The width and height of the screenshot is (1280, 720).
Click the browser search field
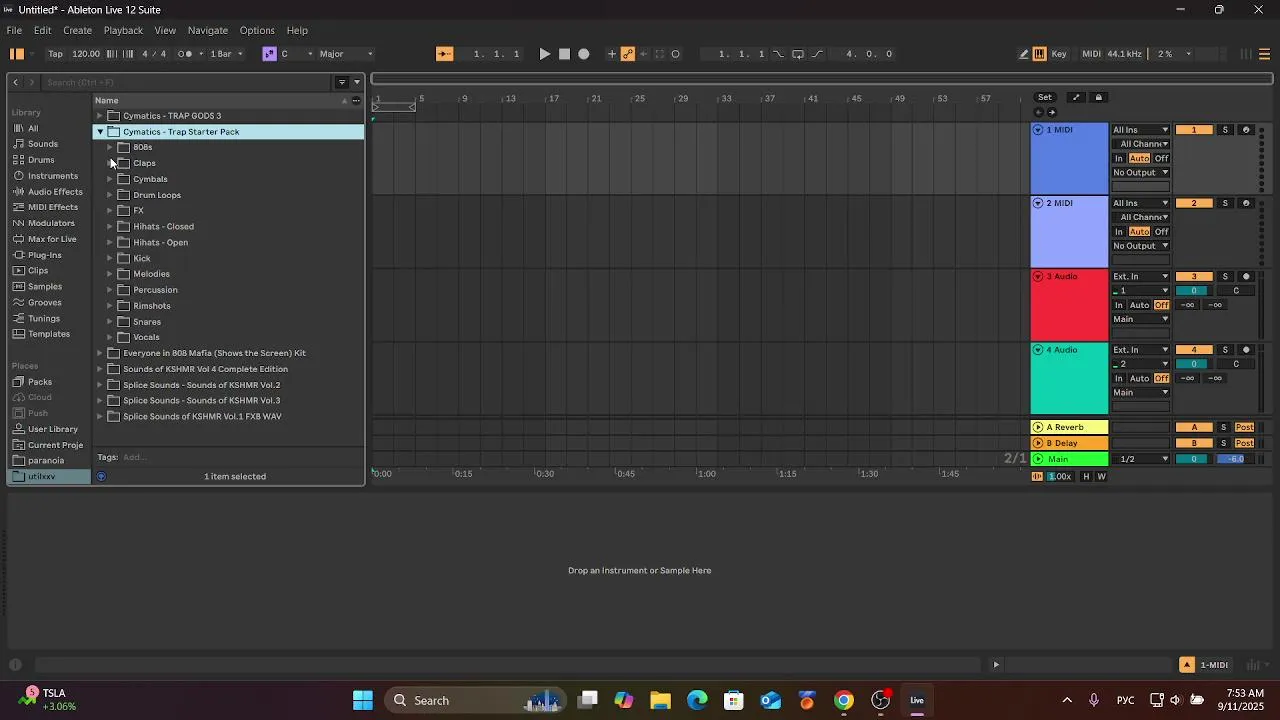pos(185,82)
